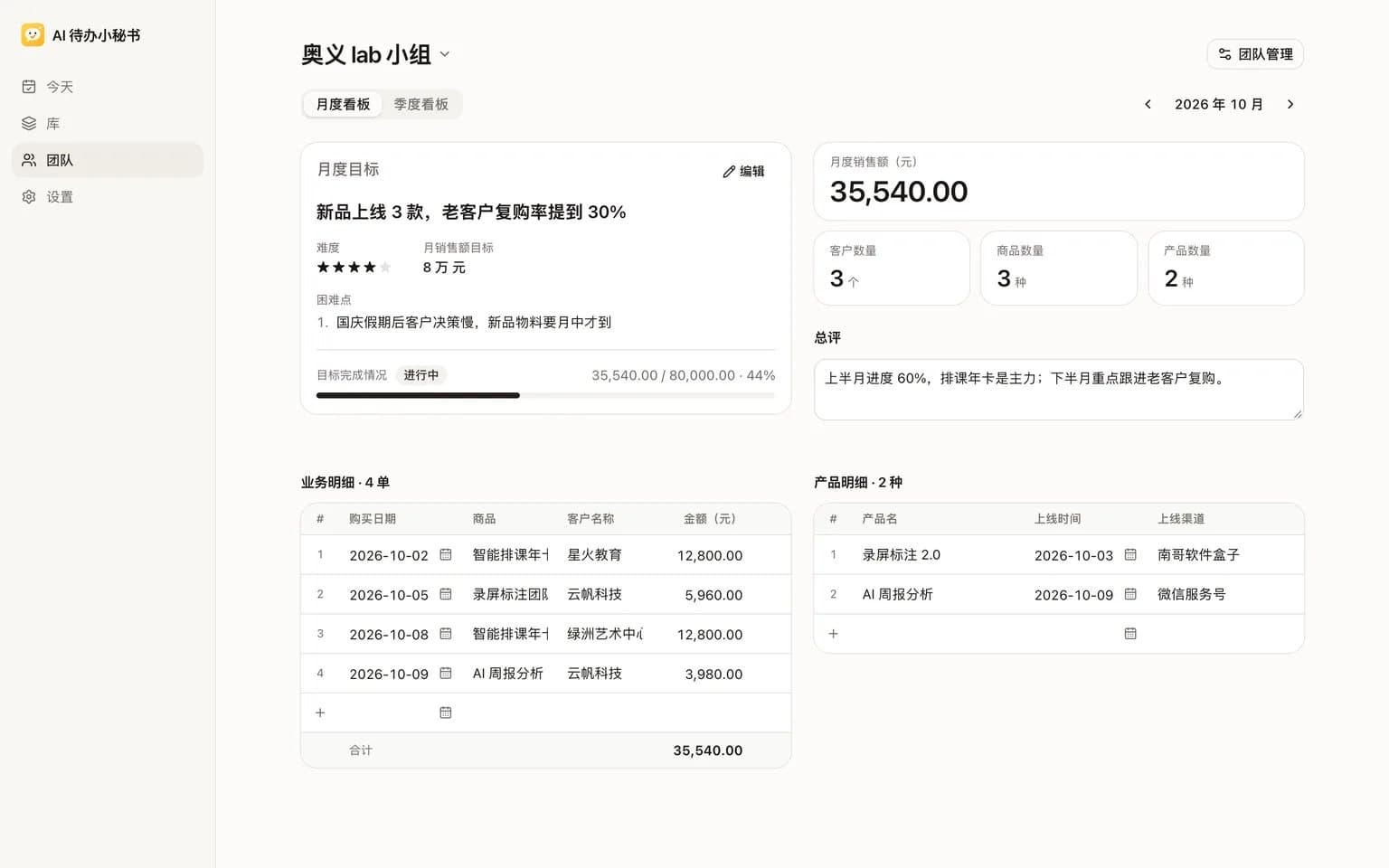Open date picker for 2026-10-05 order
1389x868 pixels.
click(446, 594)
